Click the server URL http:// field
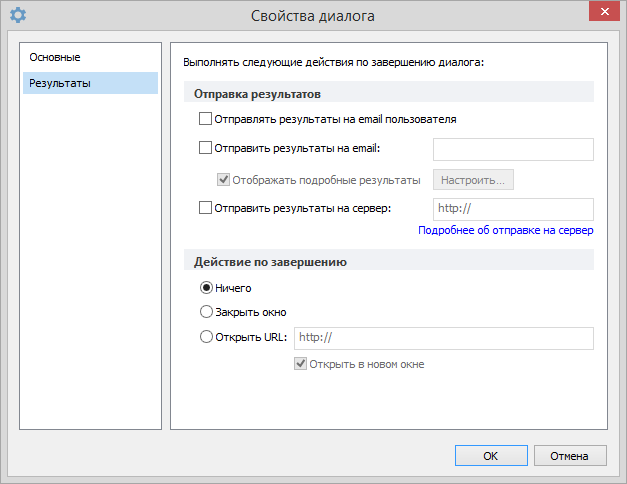627x484 pixels. click(x=513, y=209)
